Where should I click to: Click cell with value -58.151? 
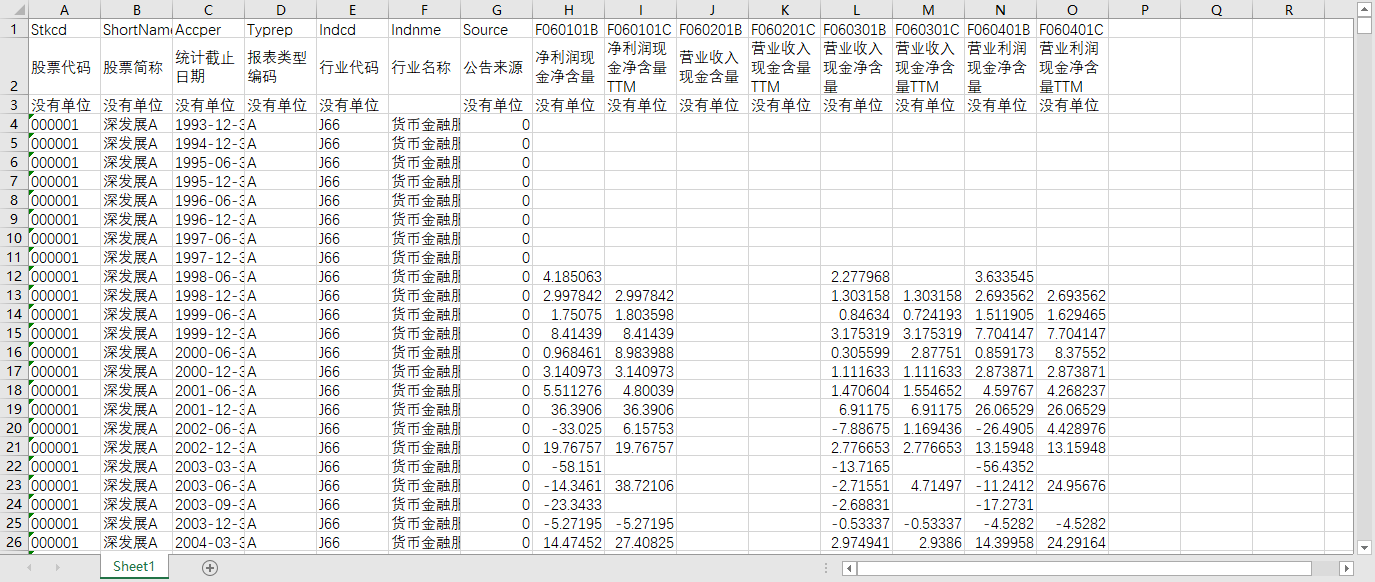(569, 466)
